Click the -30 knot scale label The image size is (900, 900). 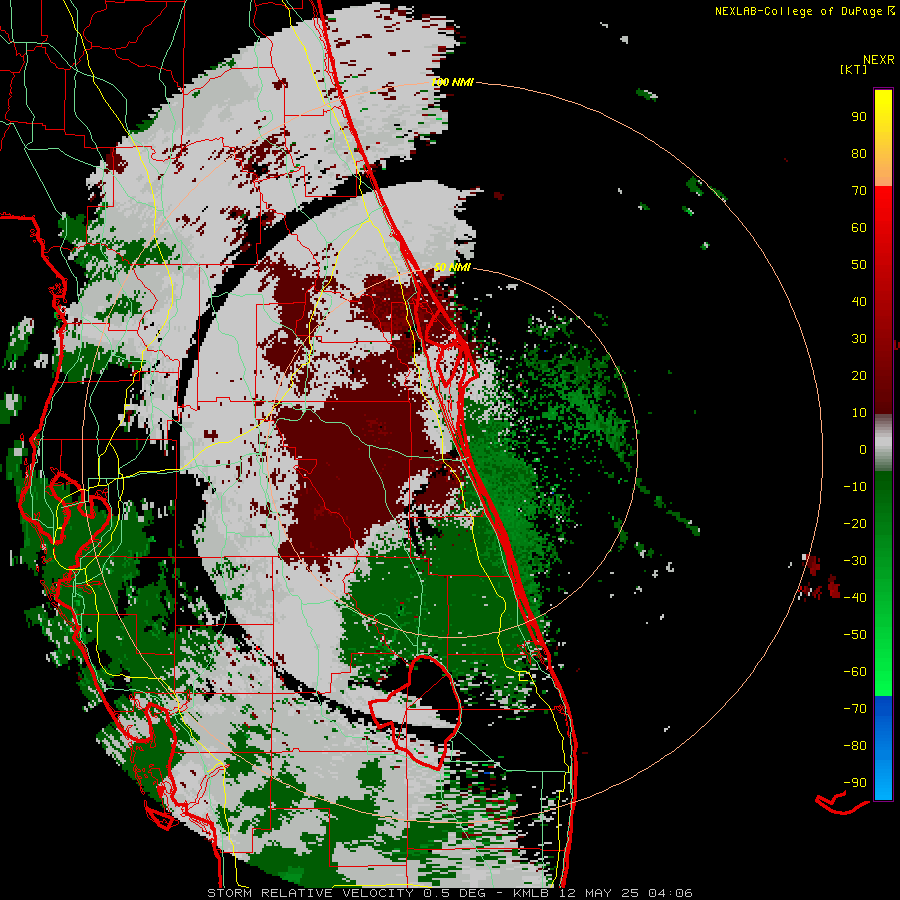point(855,561)
